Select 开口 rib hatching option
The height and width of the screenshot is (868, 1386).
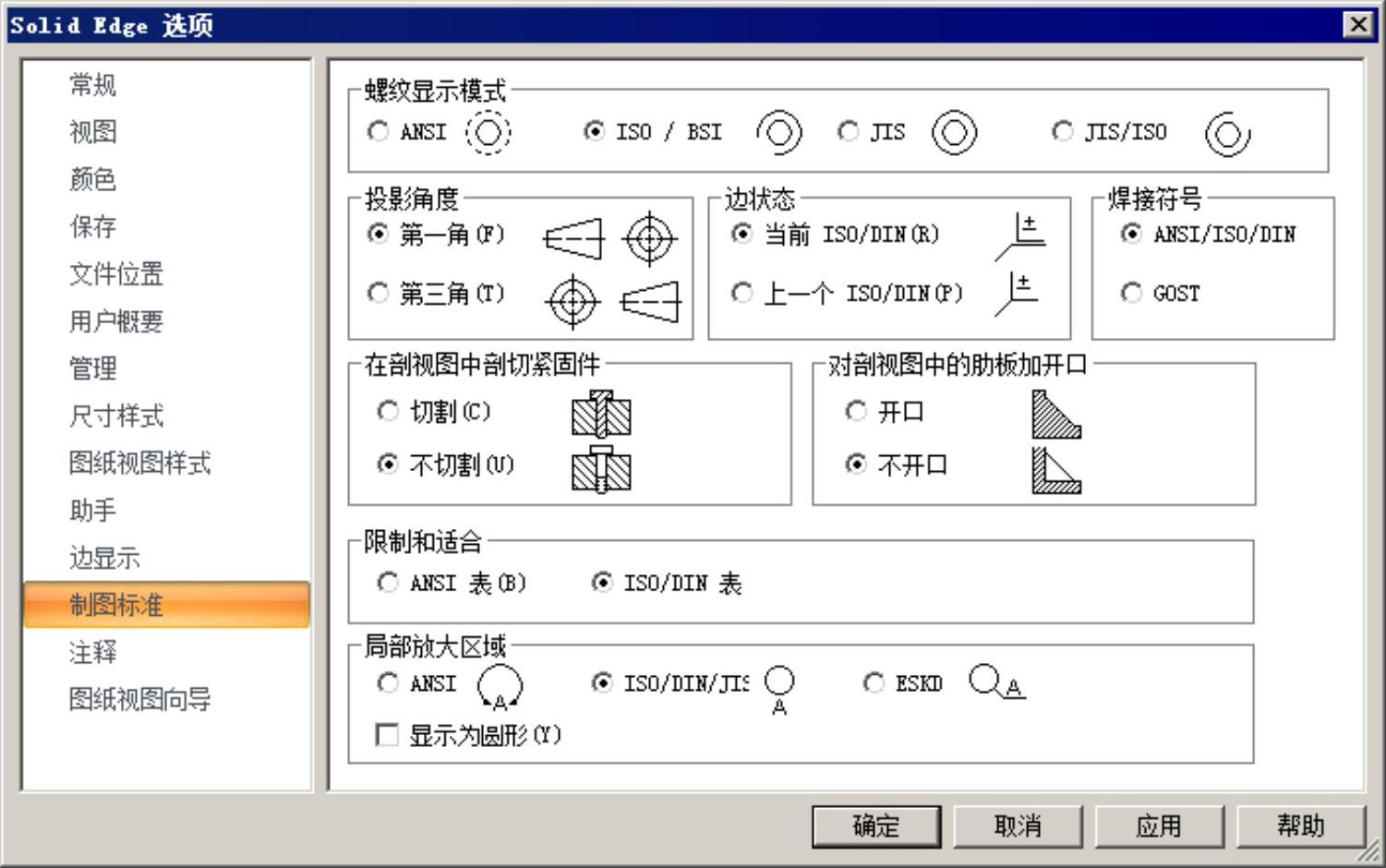[856, 411]
